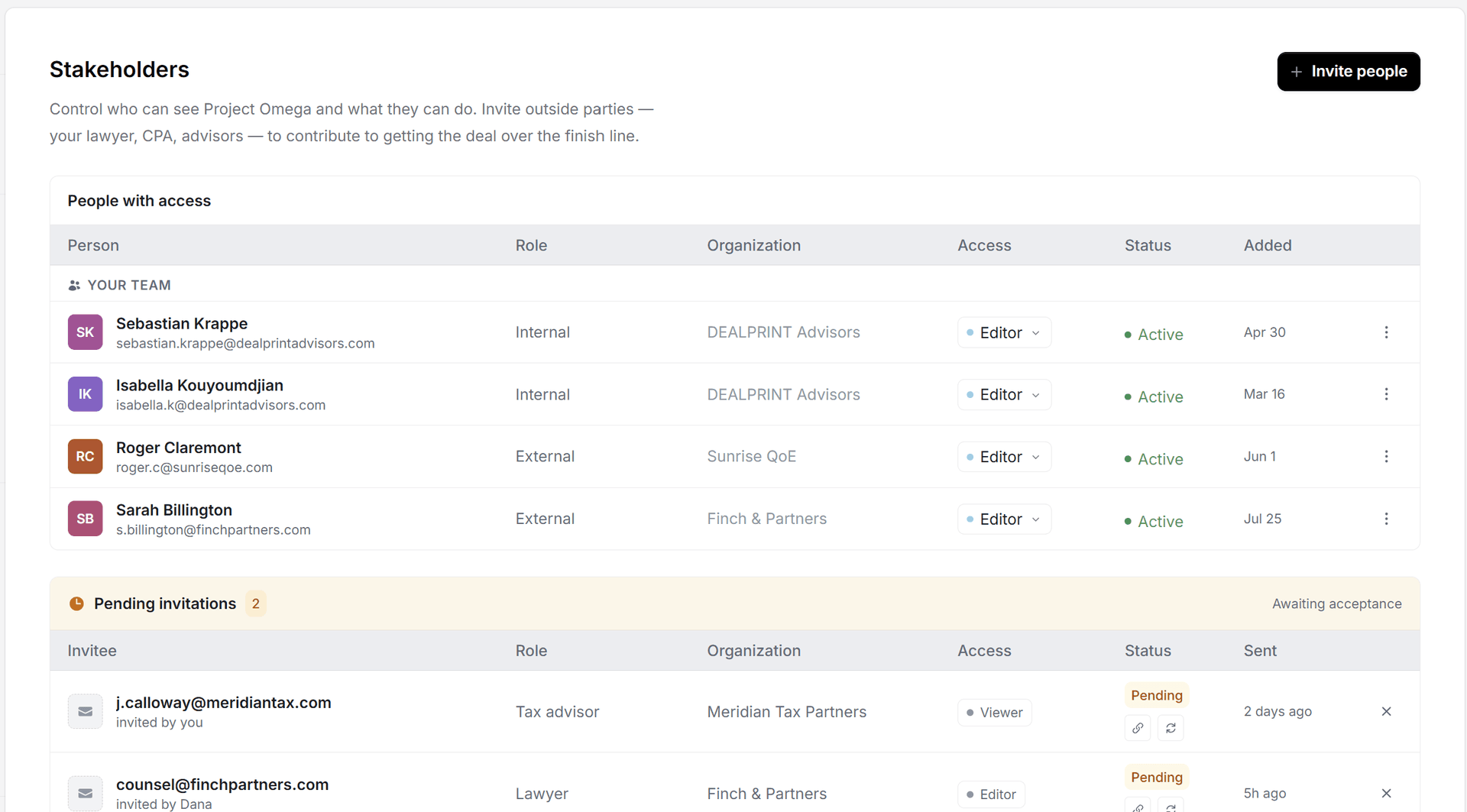
Task: Click the Status column header in People with access
Action: tap(1148, 245)
